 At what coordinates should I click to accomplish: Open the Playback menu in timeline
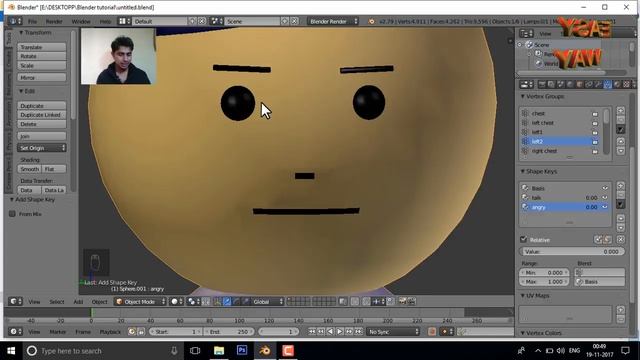[x=110, y=332]
